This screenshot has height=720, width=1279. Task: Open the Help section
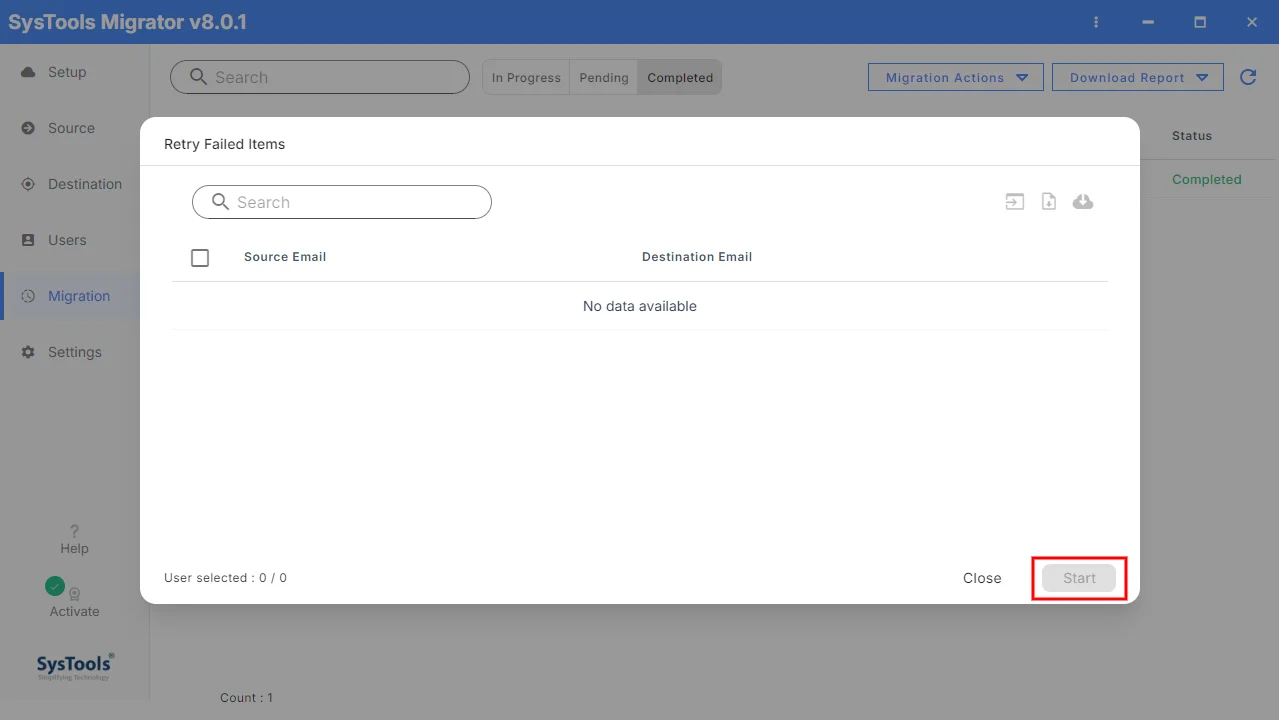74,539
